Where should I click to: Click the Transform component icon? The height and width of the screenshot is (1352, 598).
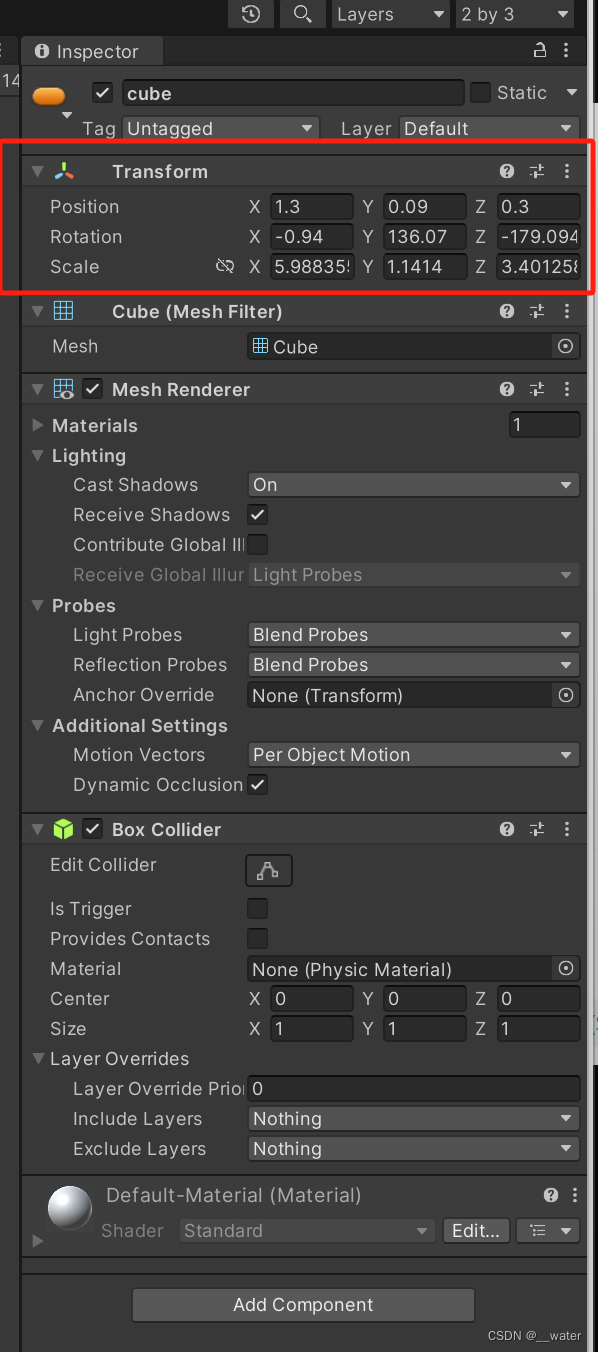coord(62,171)
